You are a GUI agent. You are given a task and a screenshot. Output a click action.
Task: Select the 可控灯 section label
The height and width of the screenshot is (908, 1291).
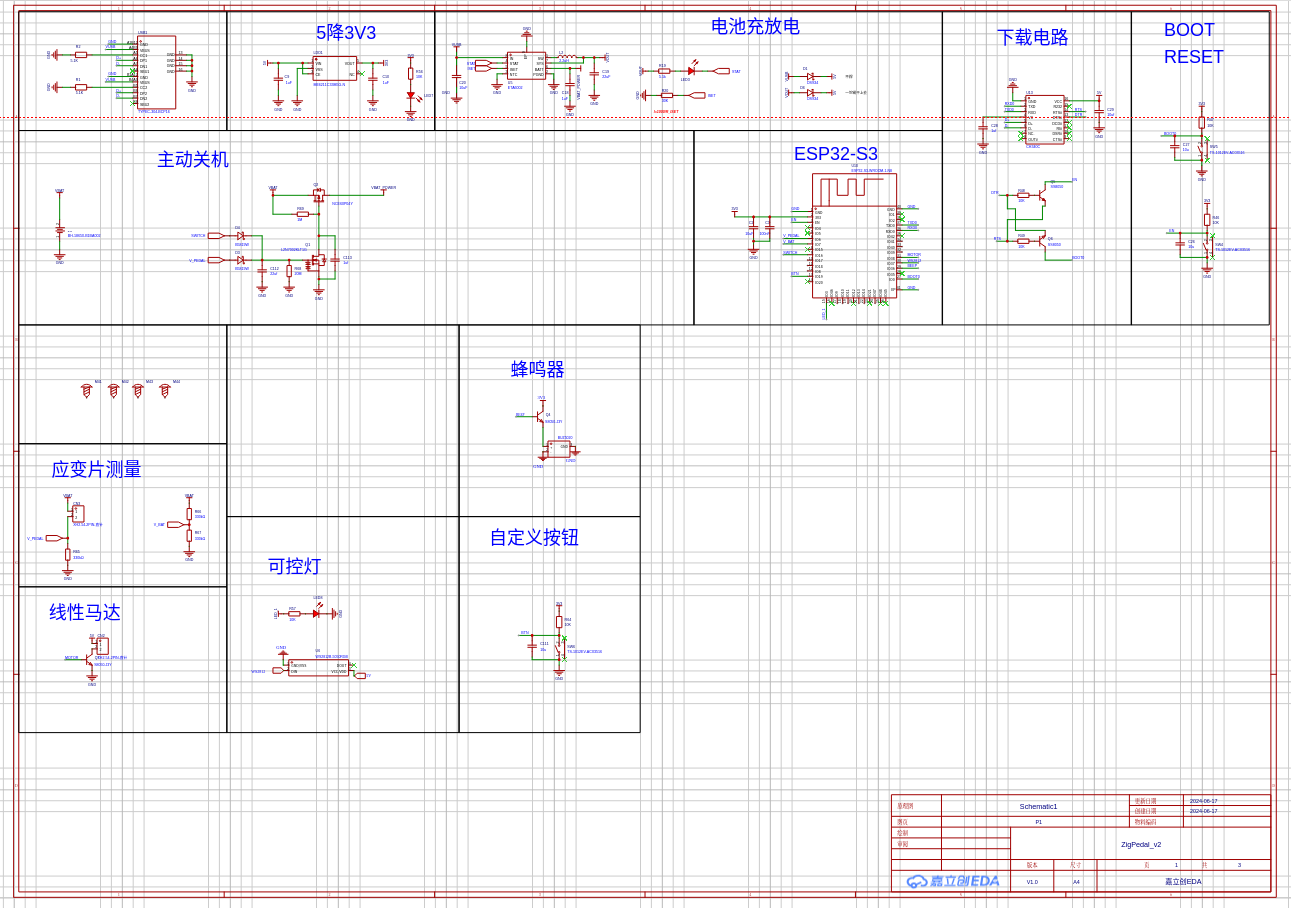(x=294, y=567)
